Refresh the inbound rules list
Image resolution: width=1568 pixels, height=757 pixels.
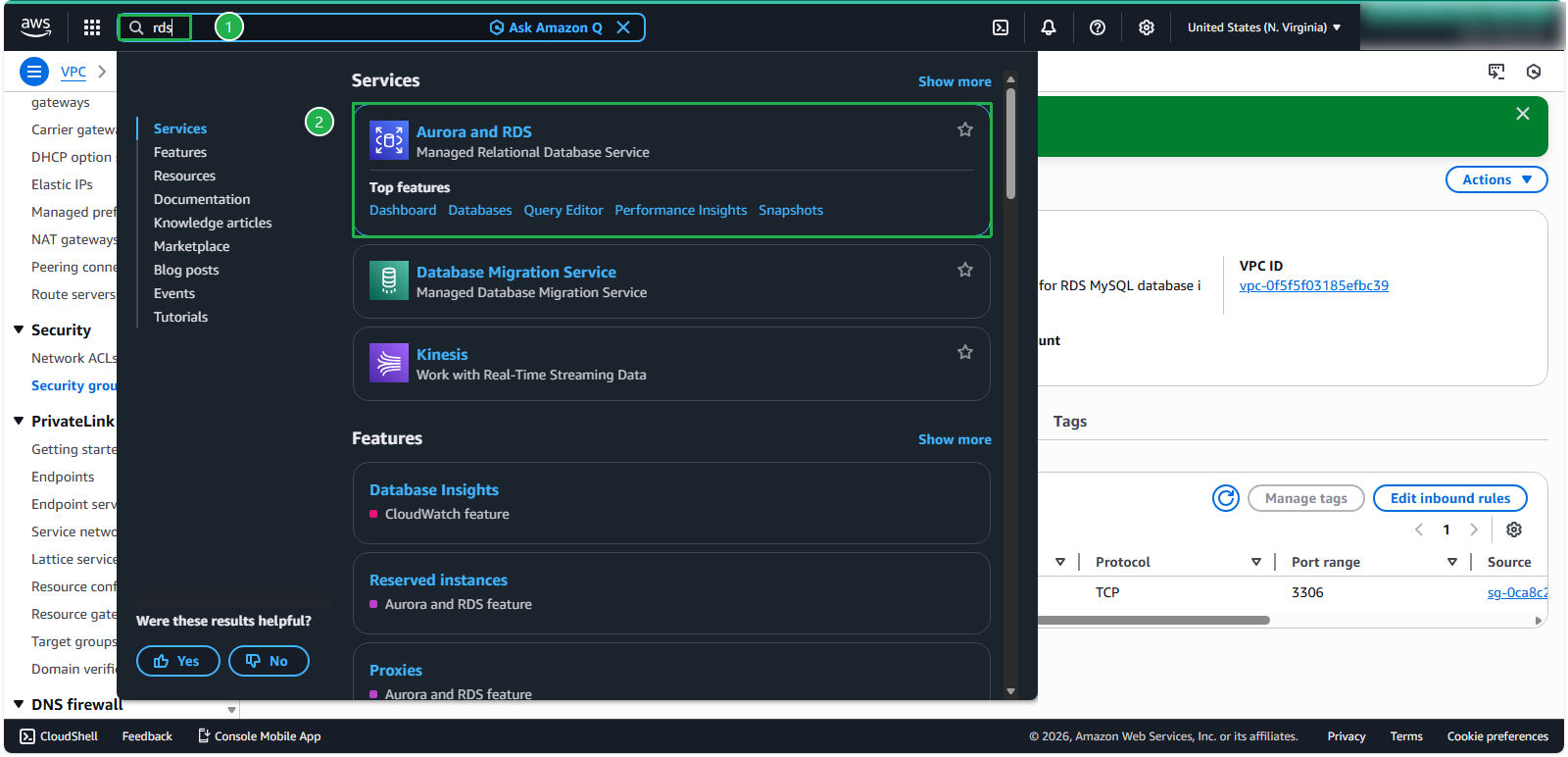coord(1226,498)
